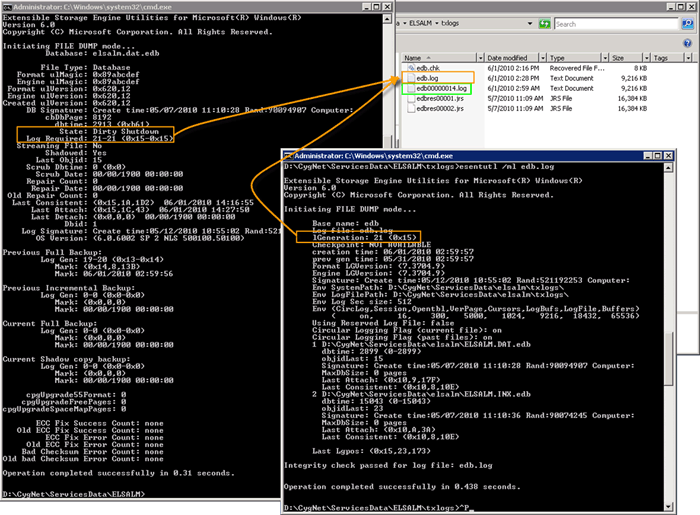Click scroll-up arrow in back cmd window
The width and height of the screenshot is (700, 515).
pos(387,19)
